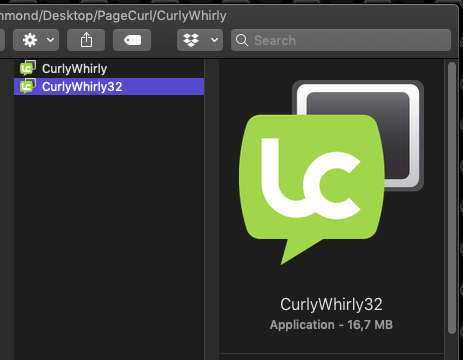Click the magnifying glass search icon
Screen dimensions: 463x360
coord(242,40)
